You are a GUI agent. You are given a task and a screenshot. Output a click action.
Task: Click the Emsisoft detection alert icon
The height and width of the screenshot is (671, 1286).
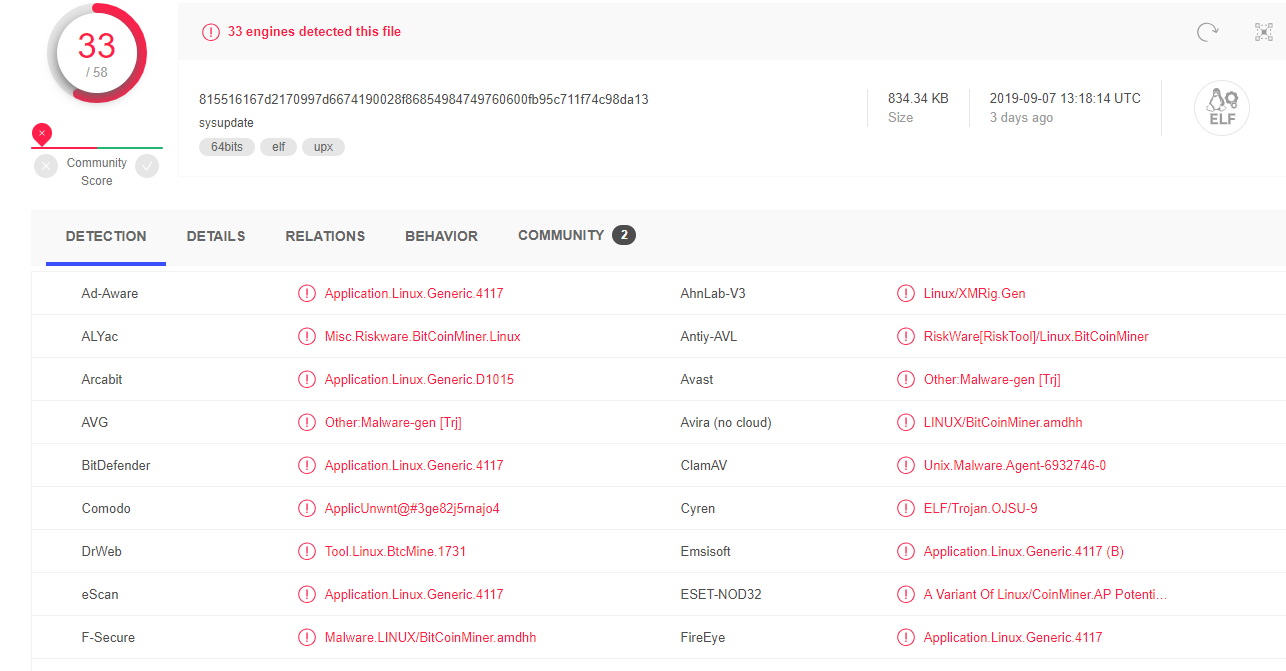click(x=906, y=552)
